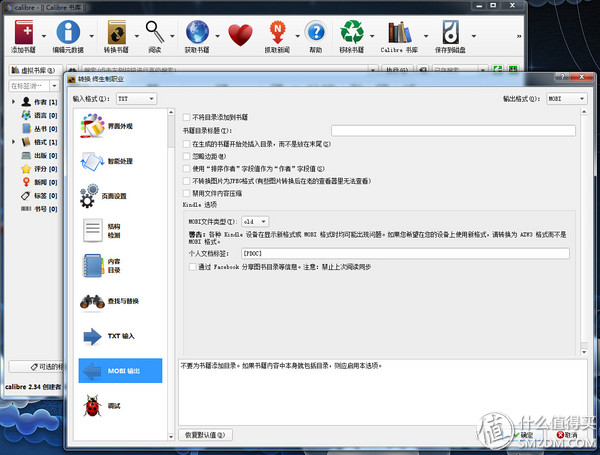Select Languages (语言) in tag browser
The width and height of the screenshot is (600, 455).
tap(39, 115)
